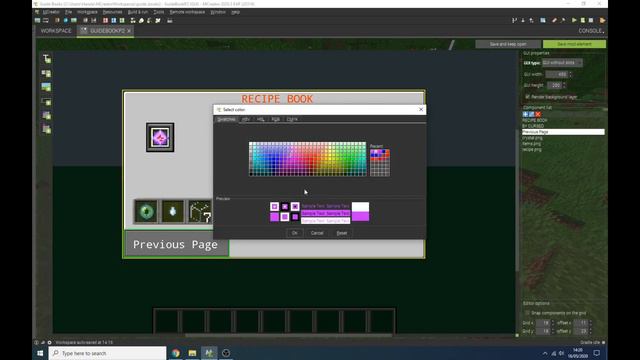
Task: Open the File menu
Action: click(68, 12)
